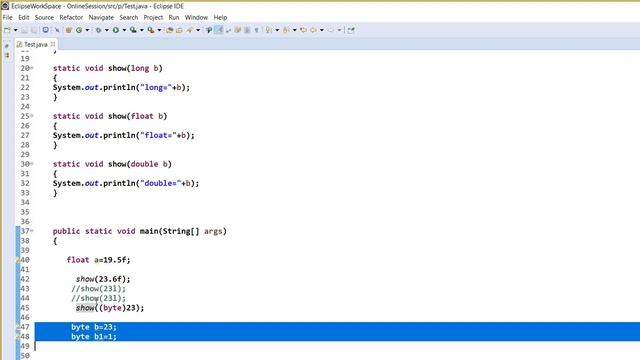Viewport: 640px width, 360px height.
Task: Open the File menu
Action: [7, 18]
